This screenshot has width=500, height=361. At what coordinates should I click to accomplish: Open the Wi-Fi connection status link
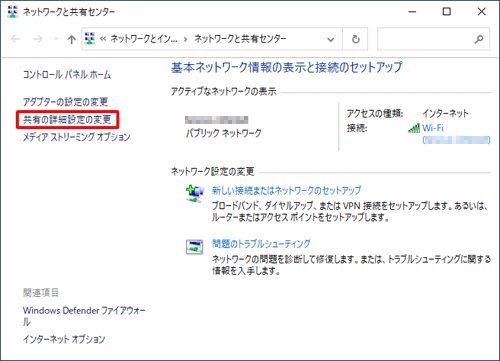(433, 128)
